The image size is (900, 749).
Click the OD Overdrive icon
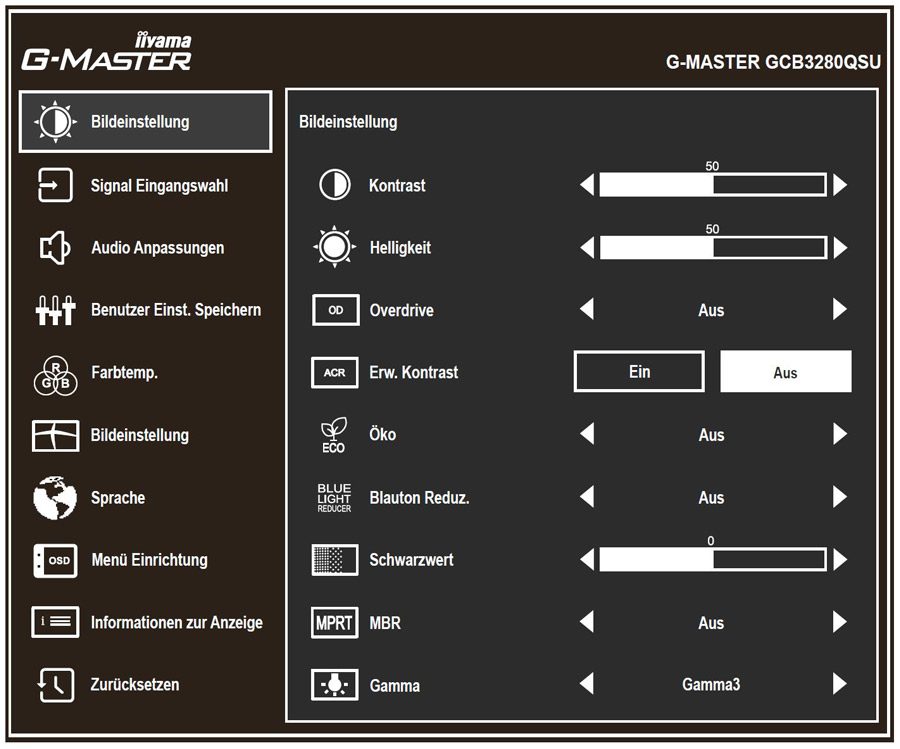pos(336,310)
